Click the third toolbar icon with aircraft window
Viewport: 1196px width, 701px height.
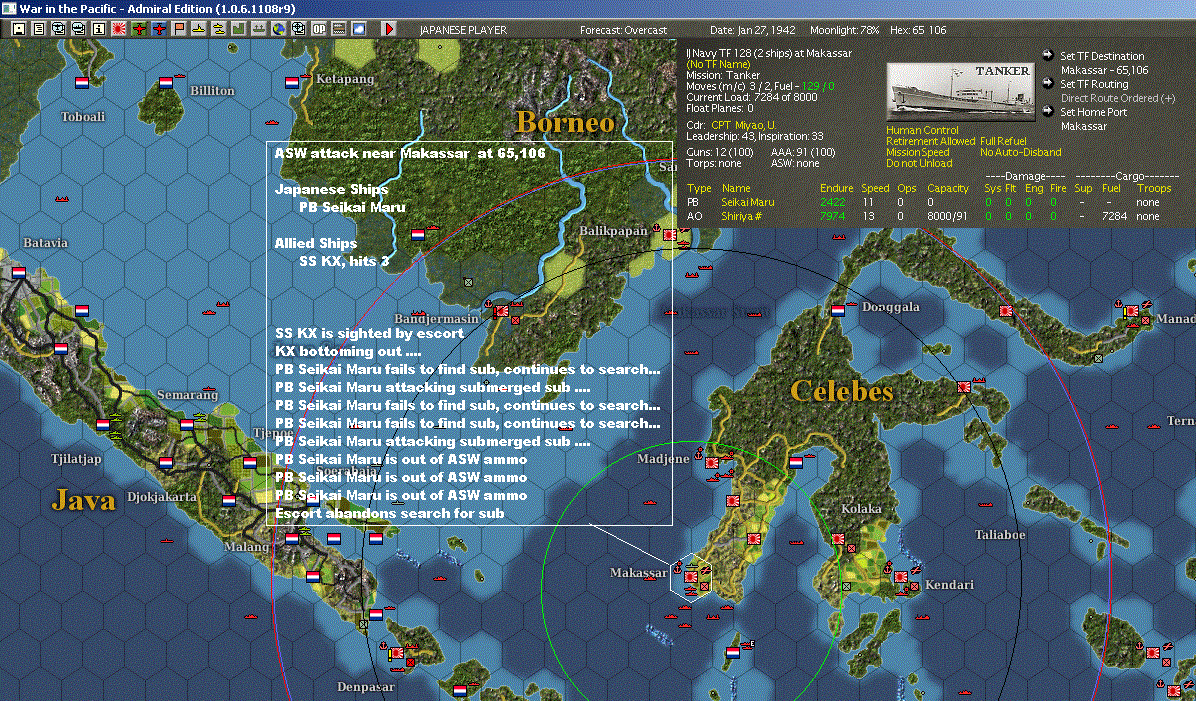(x=59, y=29)
